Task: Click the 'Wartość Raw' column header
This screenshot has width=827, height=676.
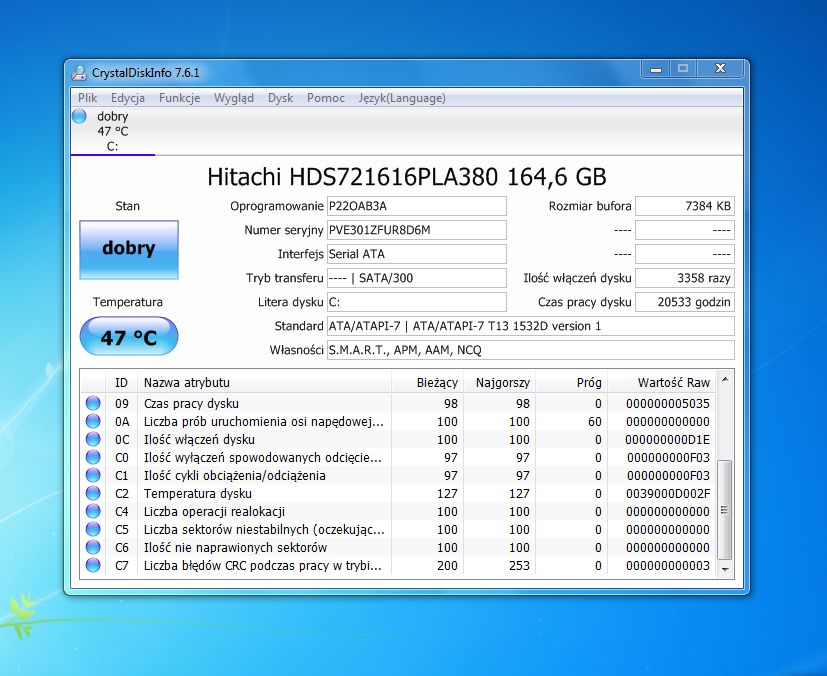Action: [662, 382]
